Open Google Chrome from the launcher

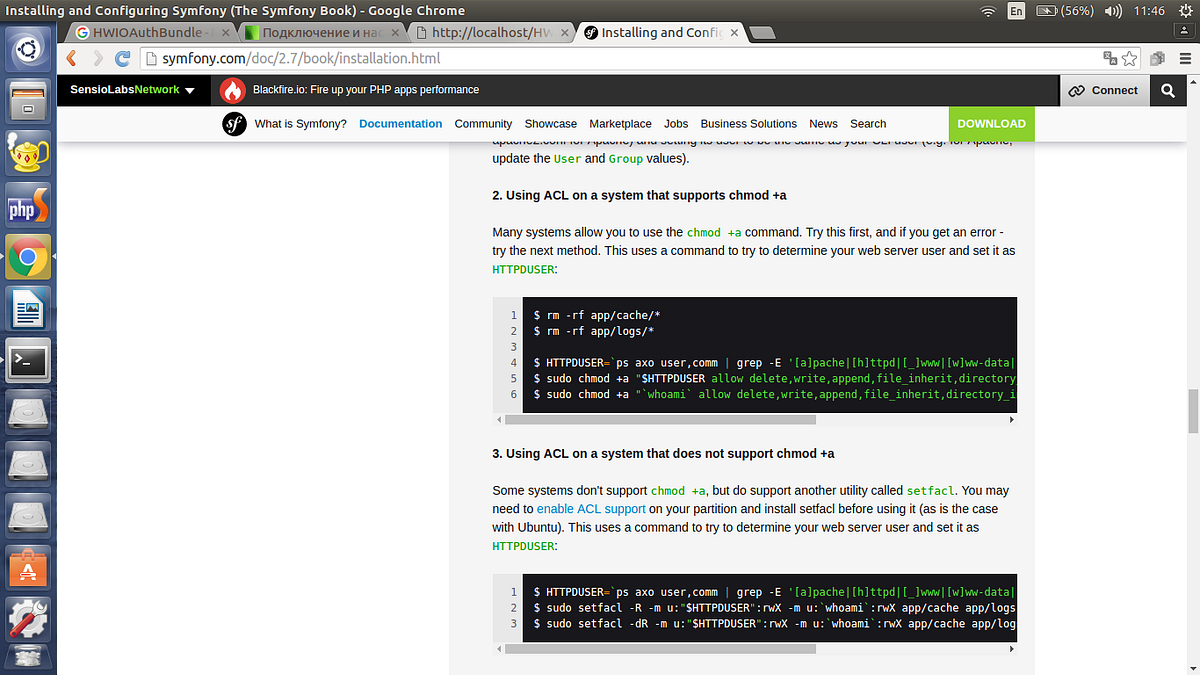27,256
